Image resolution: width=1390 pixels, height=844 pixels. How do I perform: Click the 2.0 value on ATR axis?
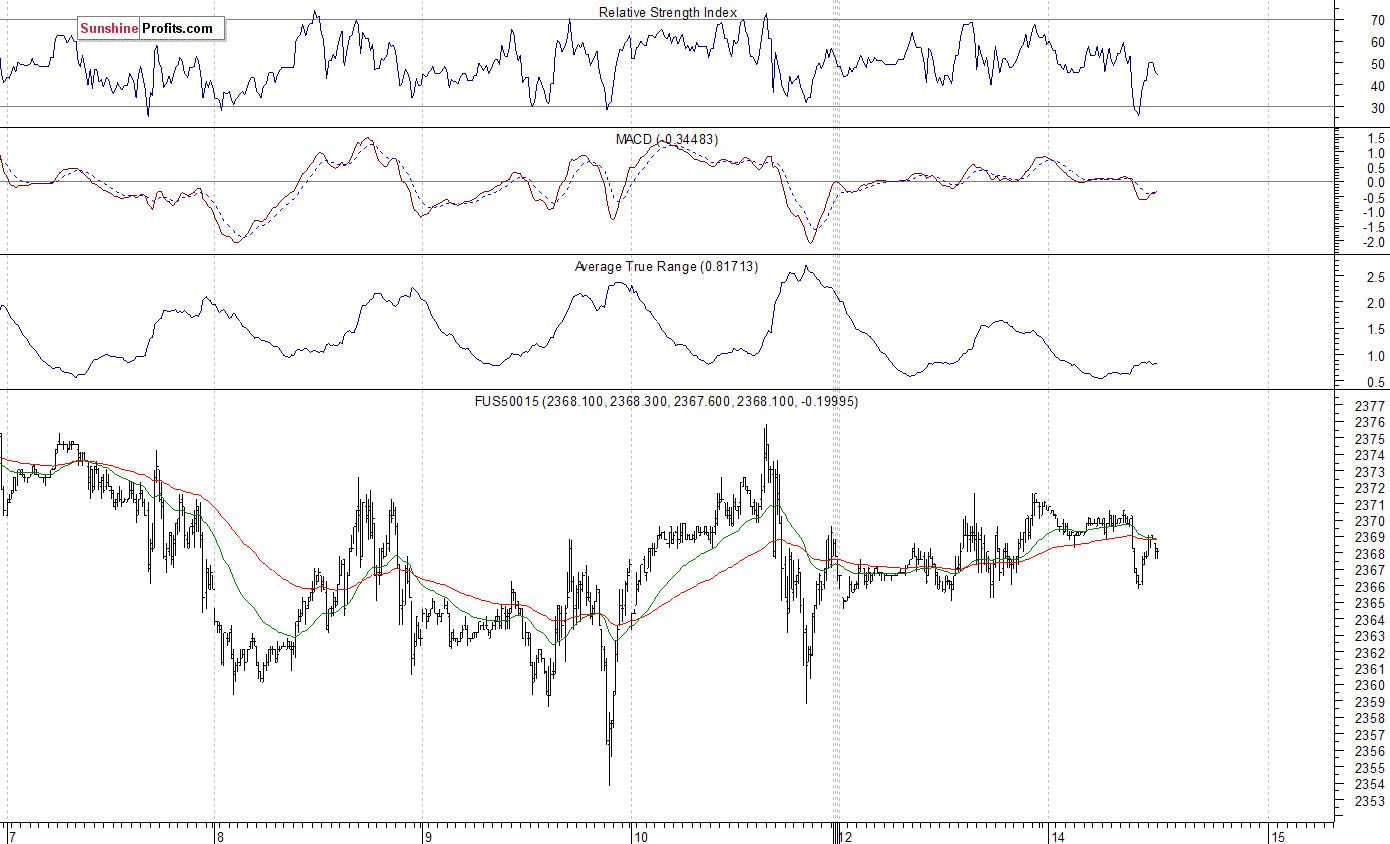1375,303
